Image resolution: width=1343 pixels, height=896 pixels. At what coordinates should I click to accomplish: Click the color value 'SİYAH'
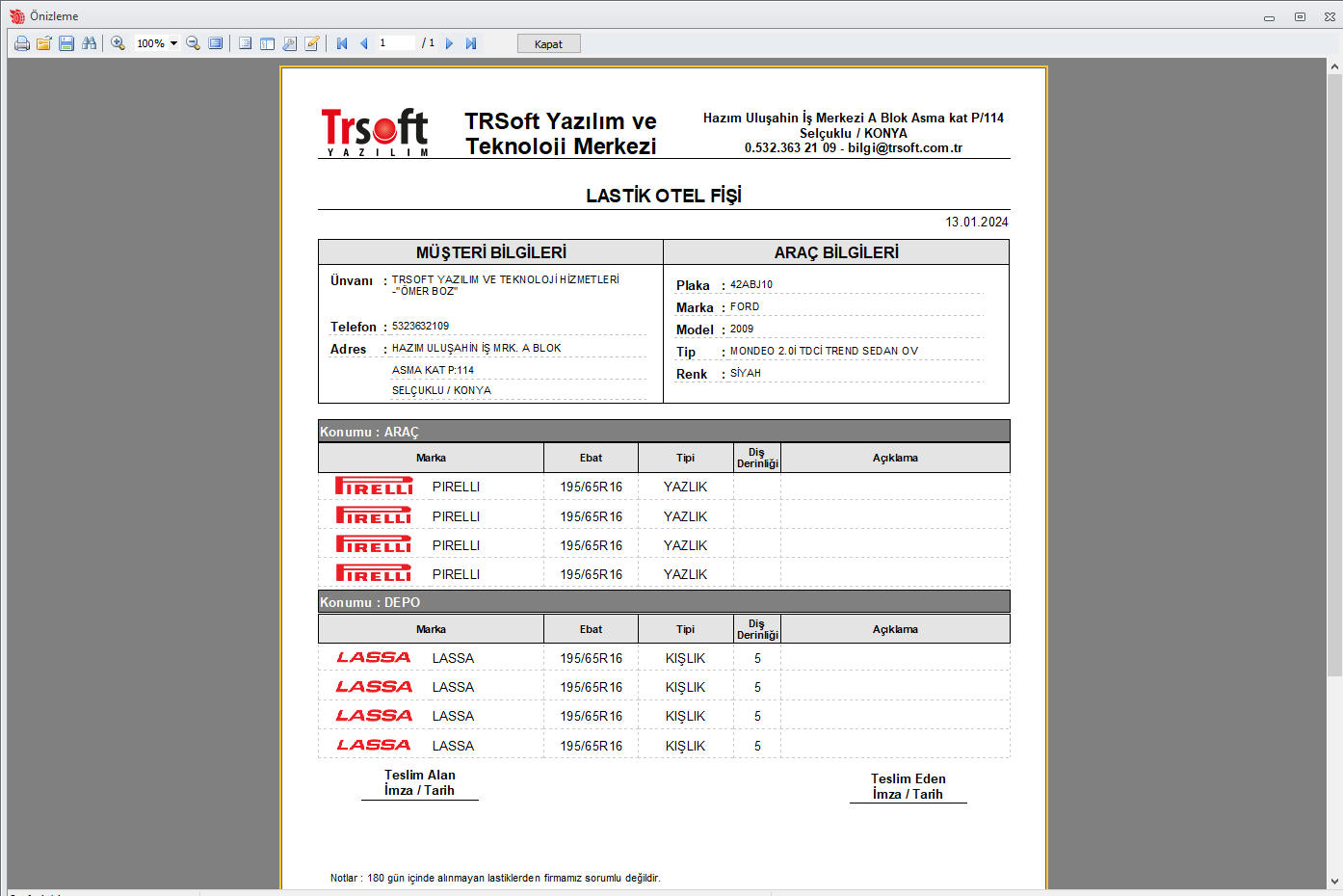[x=746, y=374]
